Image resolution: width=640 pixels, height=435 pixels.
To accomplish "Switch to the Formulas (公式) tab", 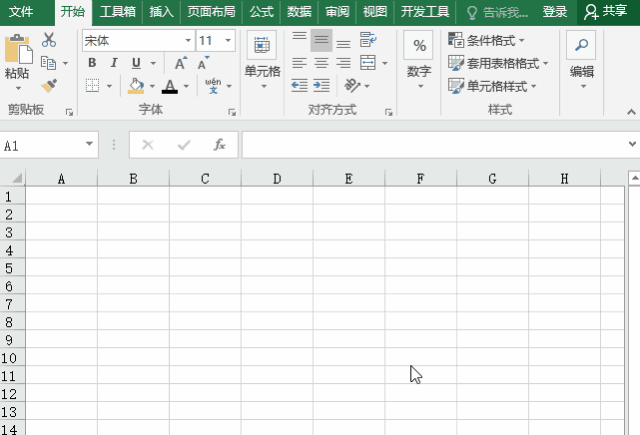I will coord(262,11).
